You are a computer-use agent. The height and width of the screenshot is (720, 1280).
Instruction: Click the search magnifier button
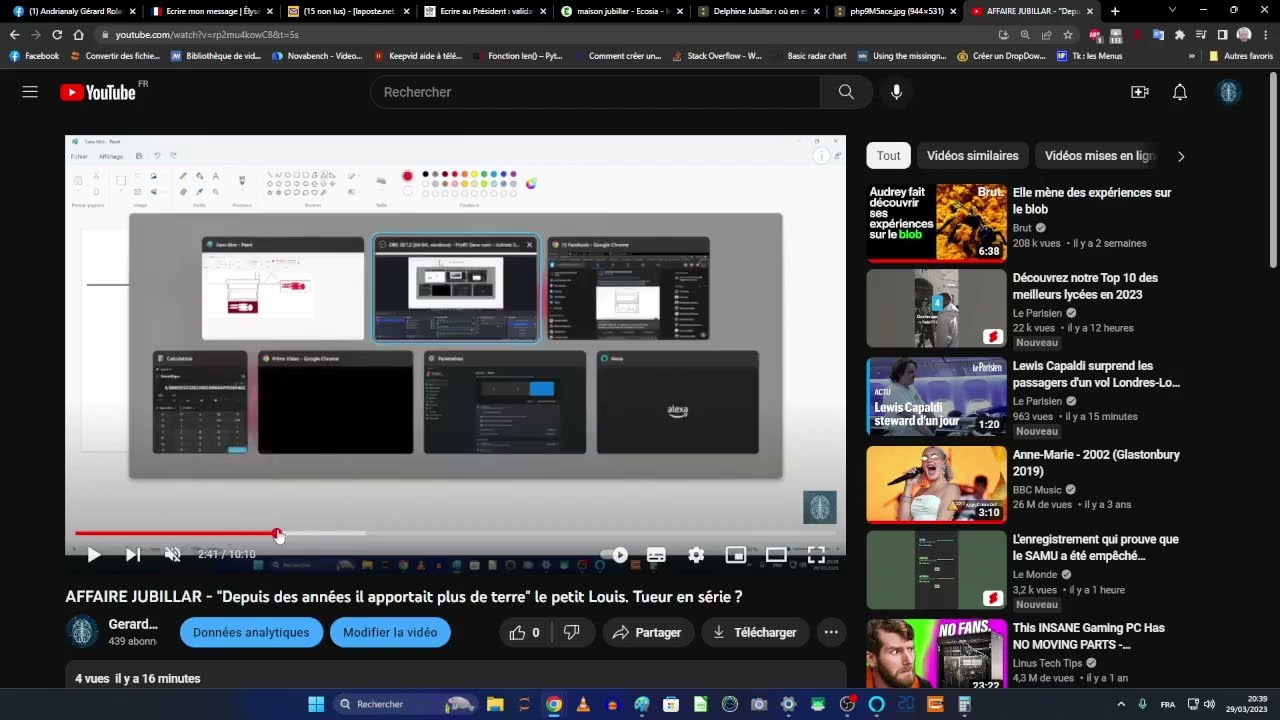pos(846,92)
